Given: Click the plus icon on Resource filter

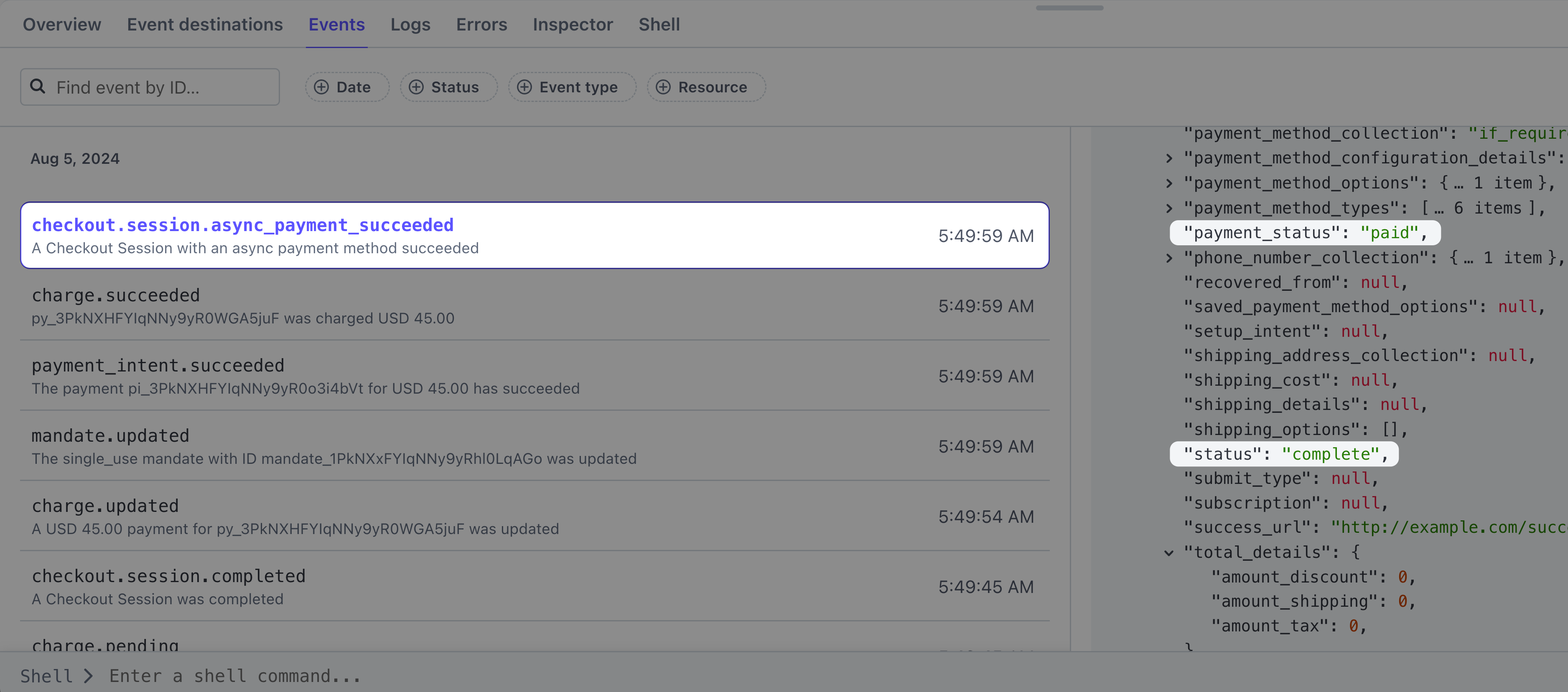Looking at the screenshot, I should tap(663, 87).
